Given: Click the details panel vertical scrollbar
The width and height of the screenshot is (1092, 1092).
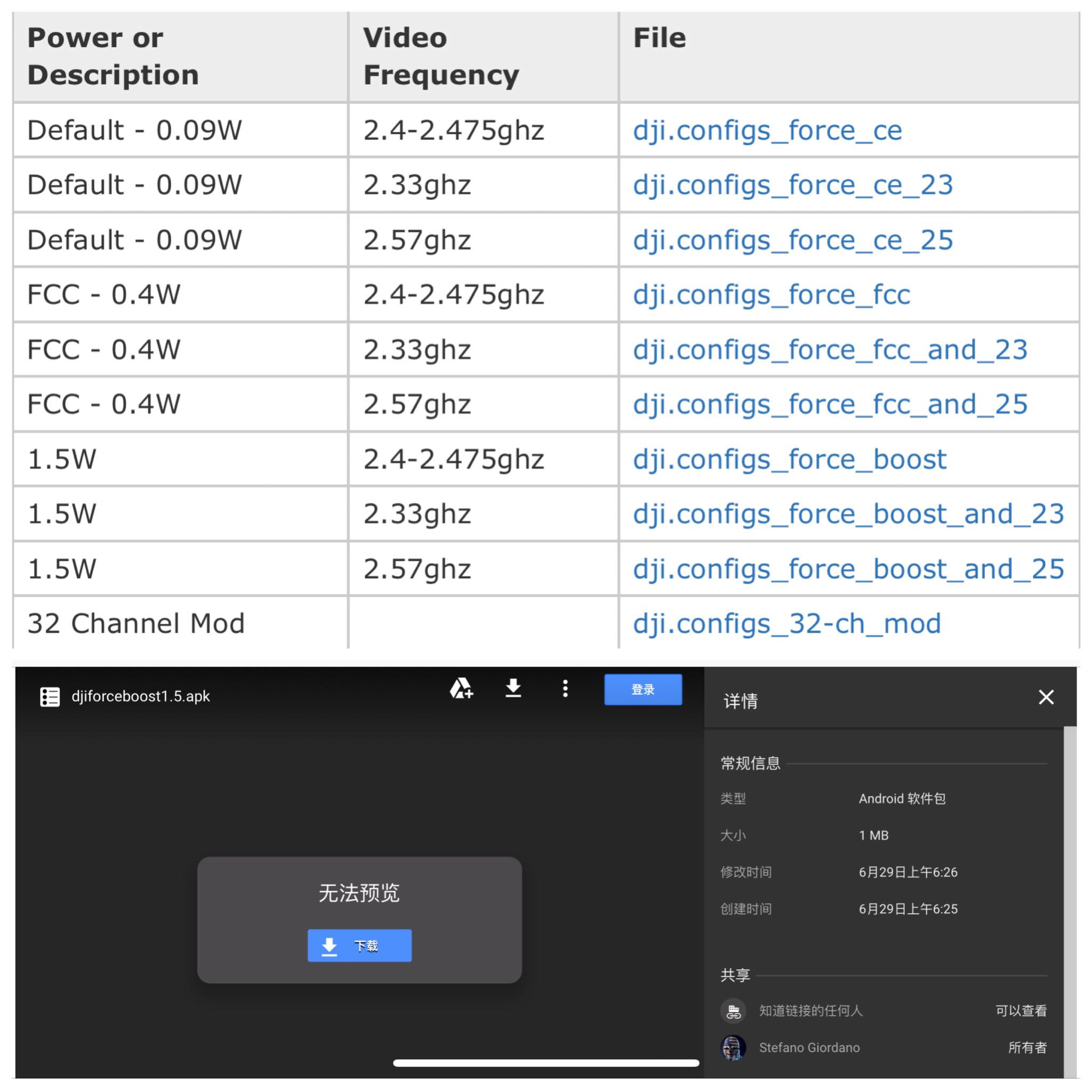Looking at the screenshot, I should click(1070, 902).
